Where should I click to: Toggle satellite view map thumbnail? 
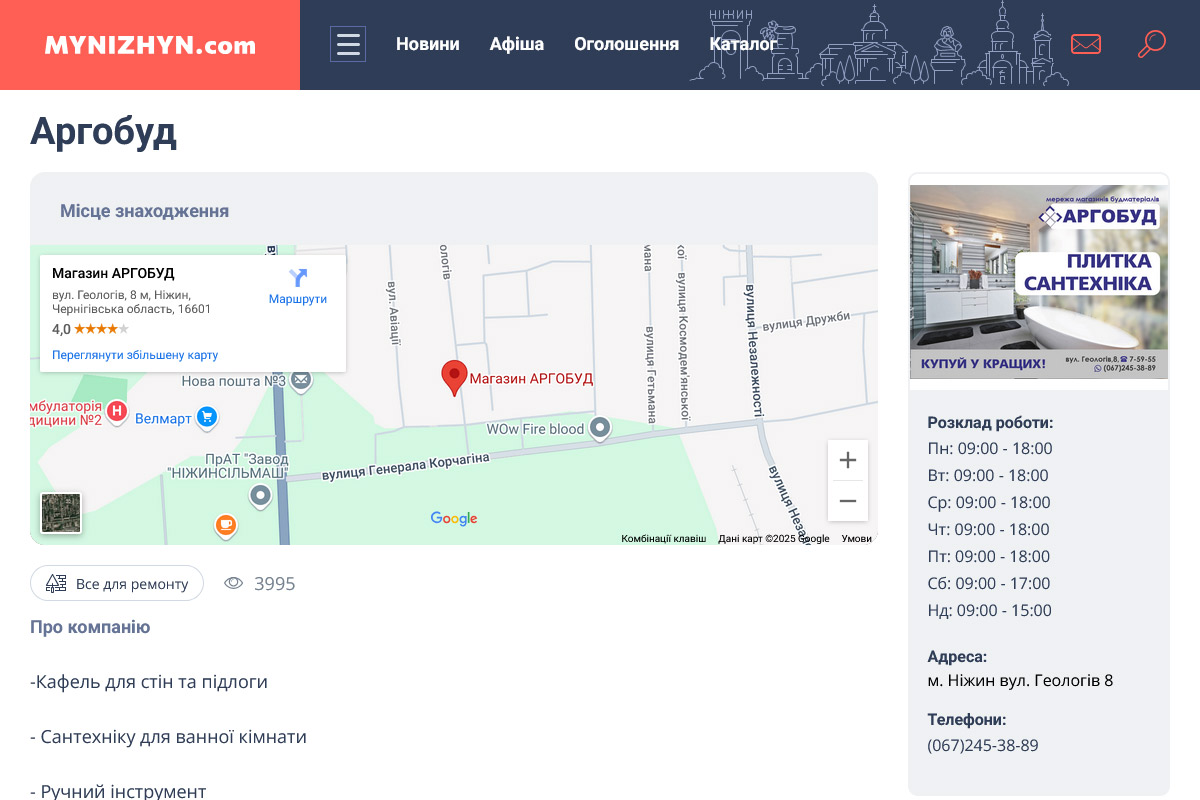pyautogui.click(x=61, y=513)
